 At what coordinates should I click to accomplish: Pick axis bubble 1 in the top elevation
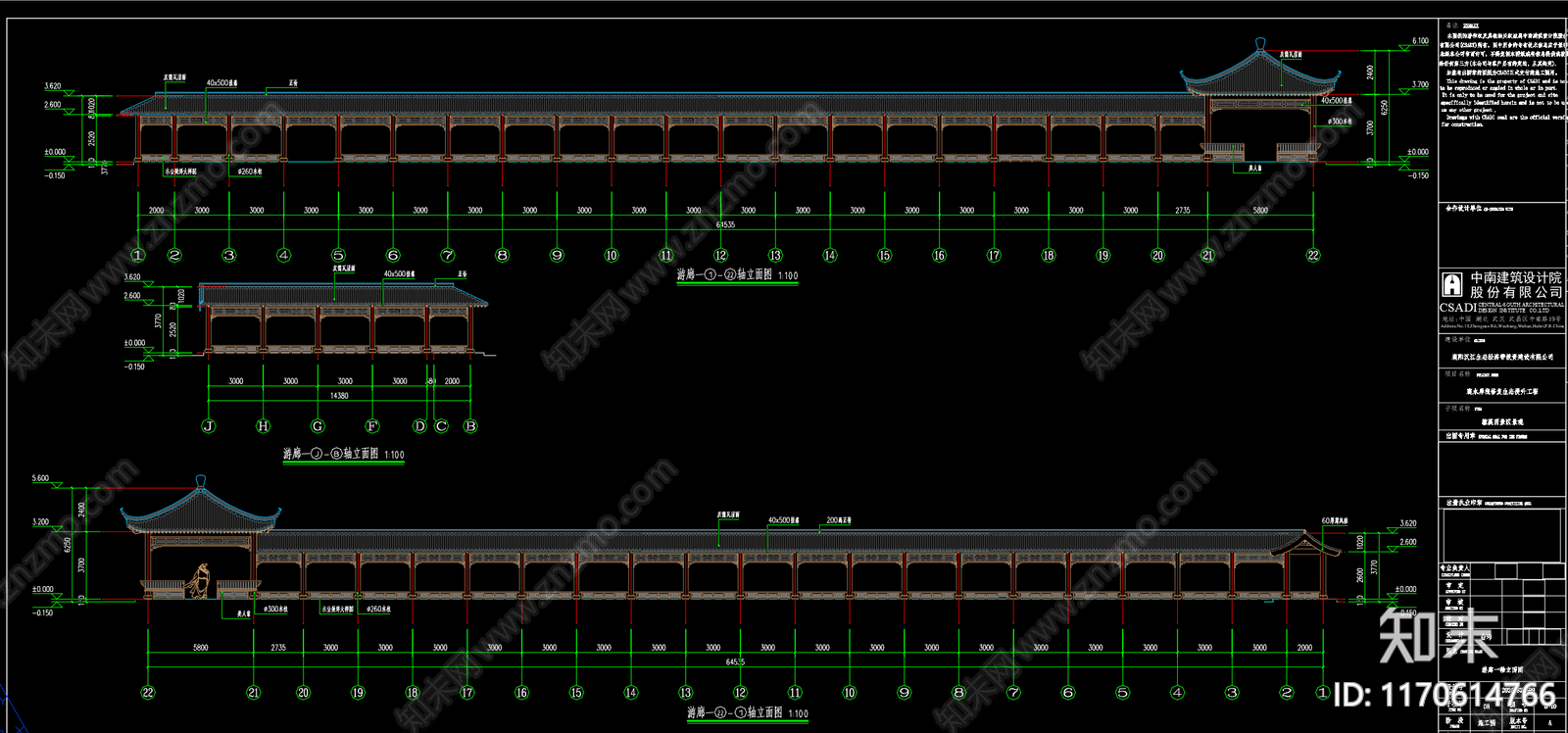[138, 255]
